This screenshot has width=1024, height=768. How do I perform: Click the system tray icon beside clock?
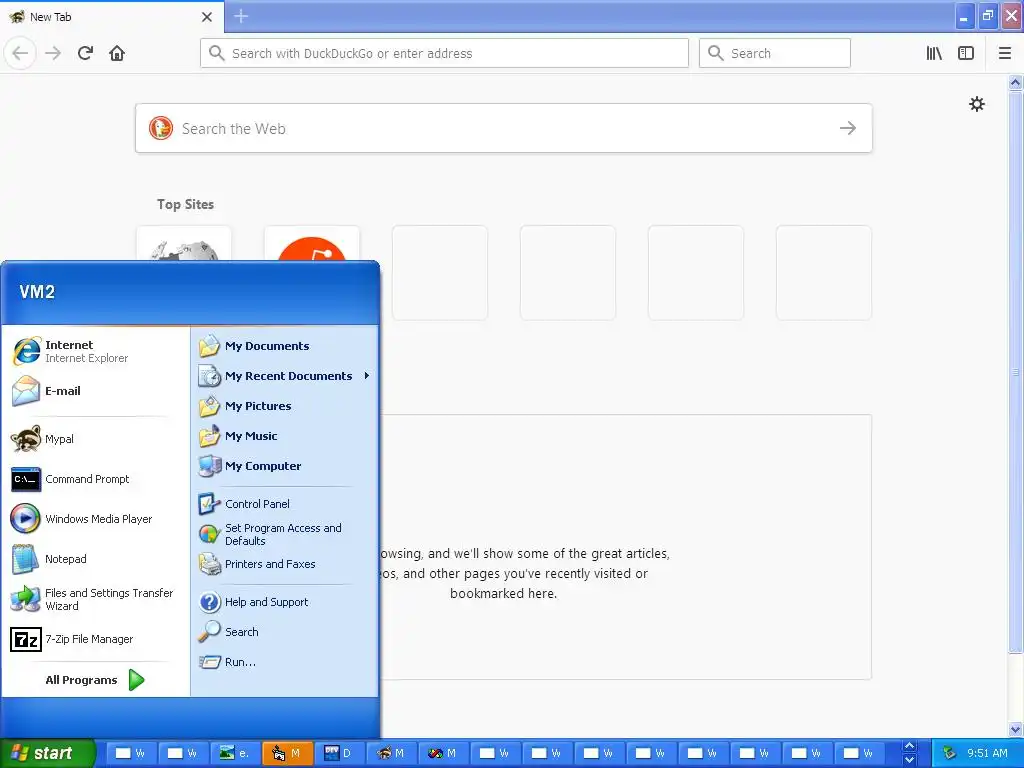949,753
